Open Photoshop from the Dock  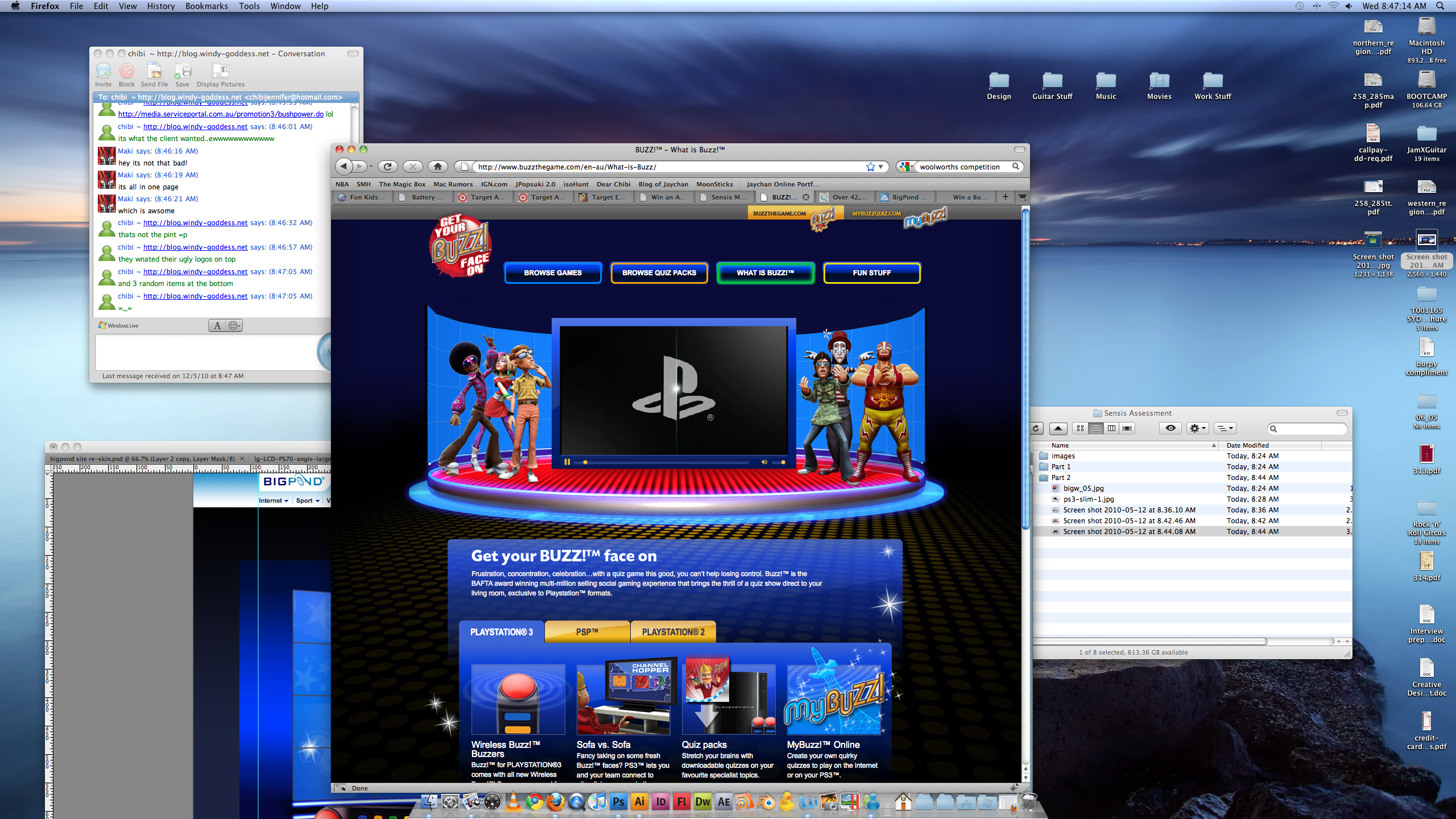pos(618,802)
